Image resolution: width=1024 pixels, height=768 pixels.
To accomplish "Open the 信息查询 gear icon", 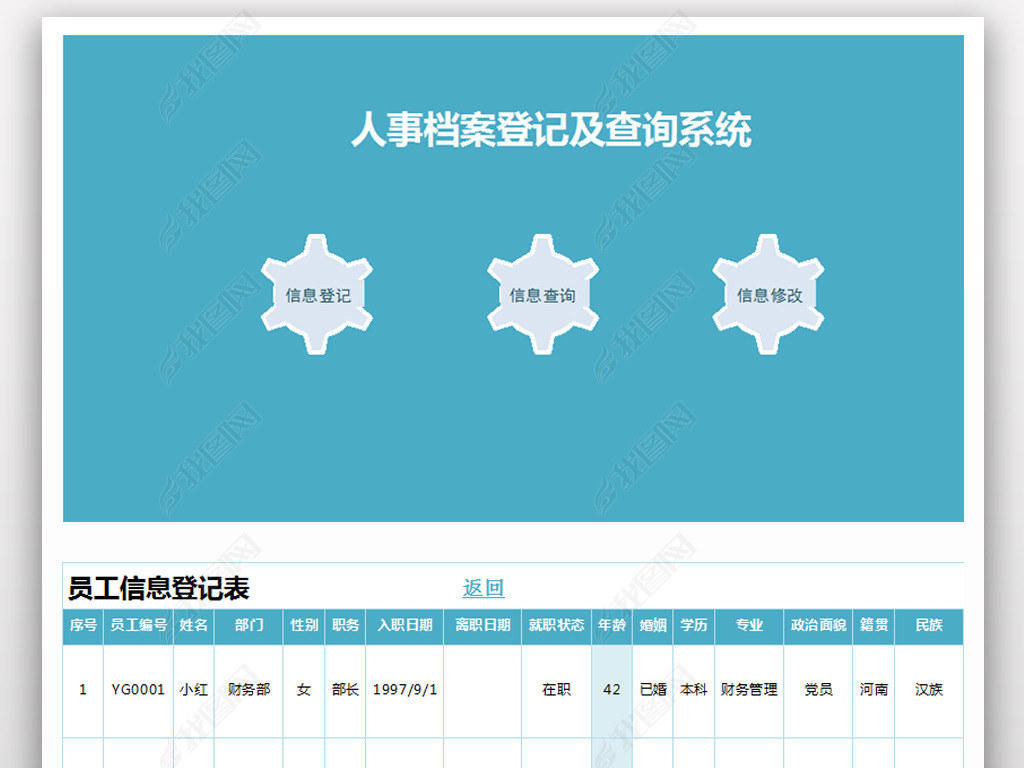I will pyautogui.click(x=542, y=295).
